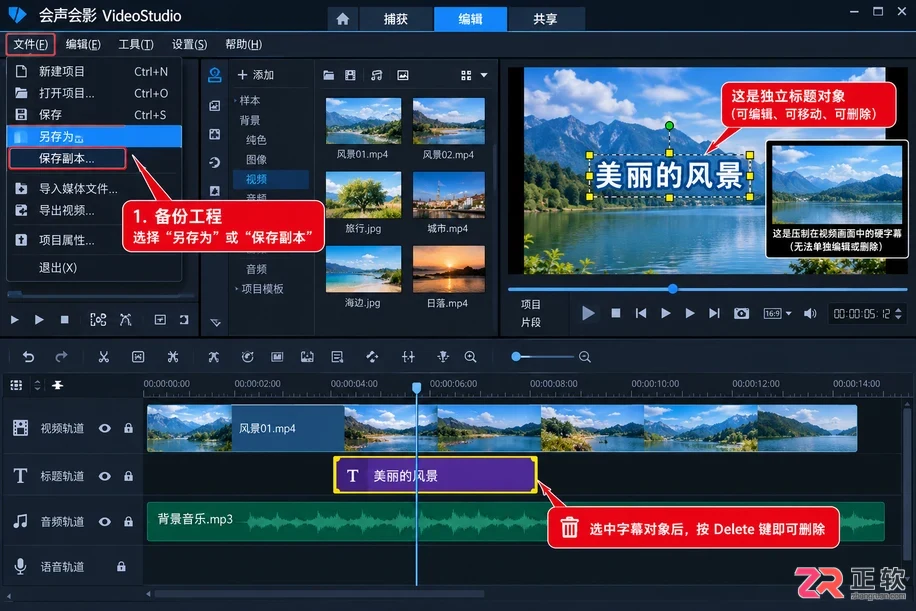Click the import media folder icon
The width and height of the screenshot is (916, 611).
pos(328,75)
